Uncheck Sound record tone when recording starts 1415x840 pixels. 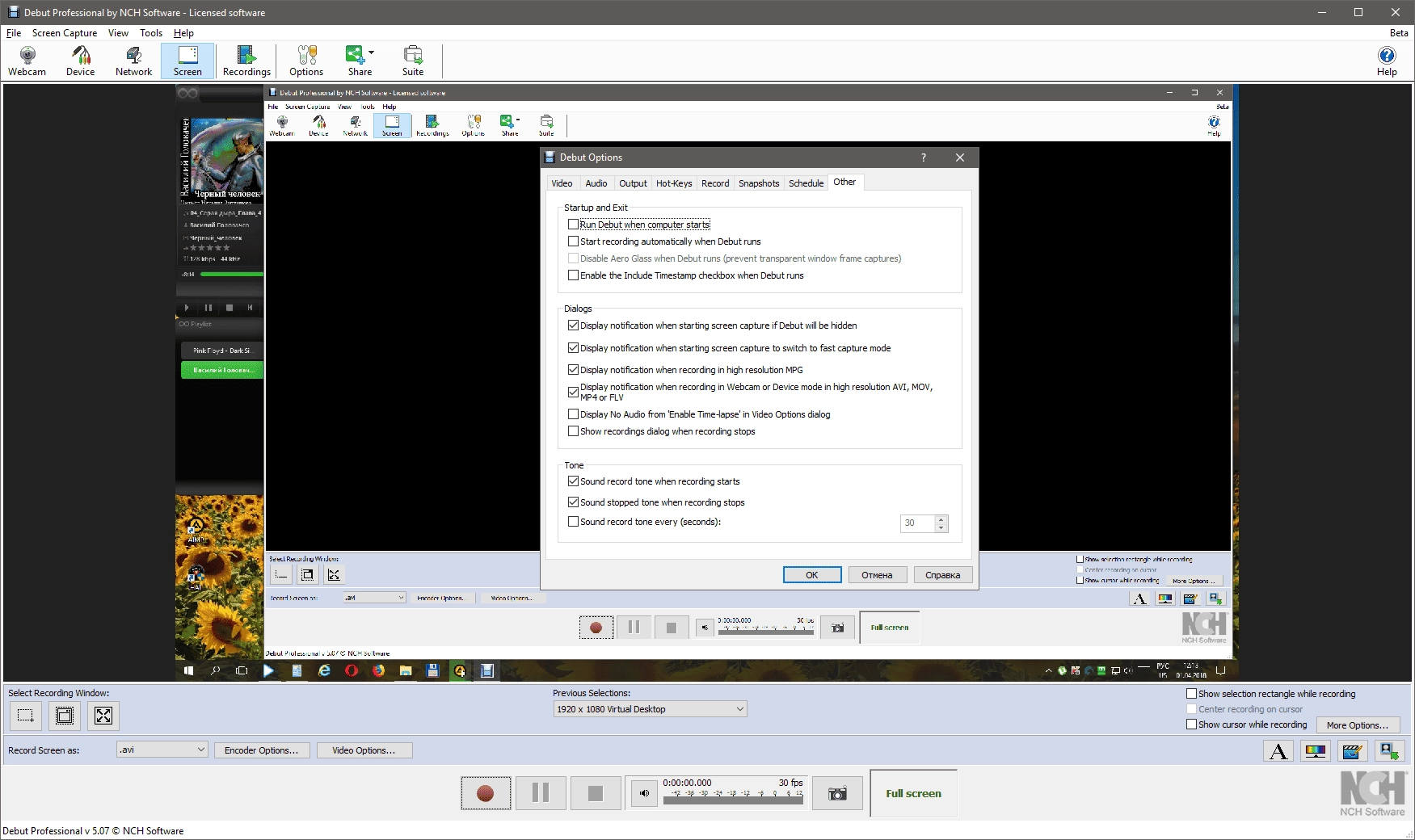point(573,481)
